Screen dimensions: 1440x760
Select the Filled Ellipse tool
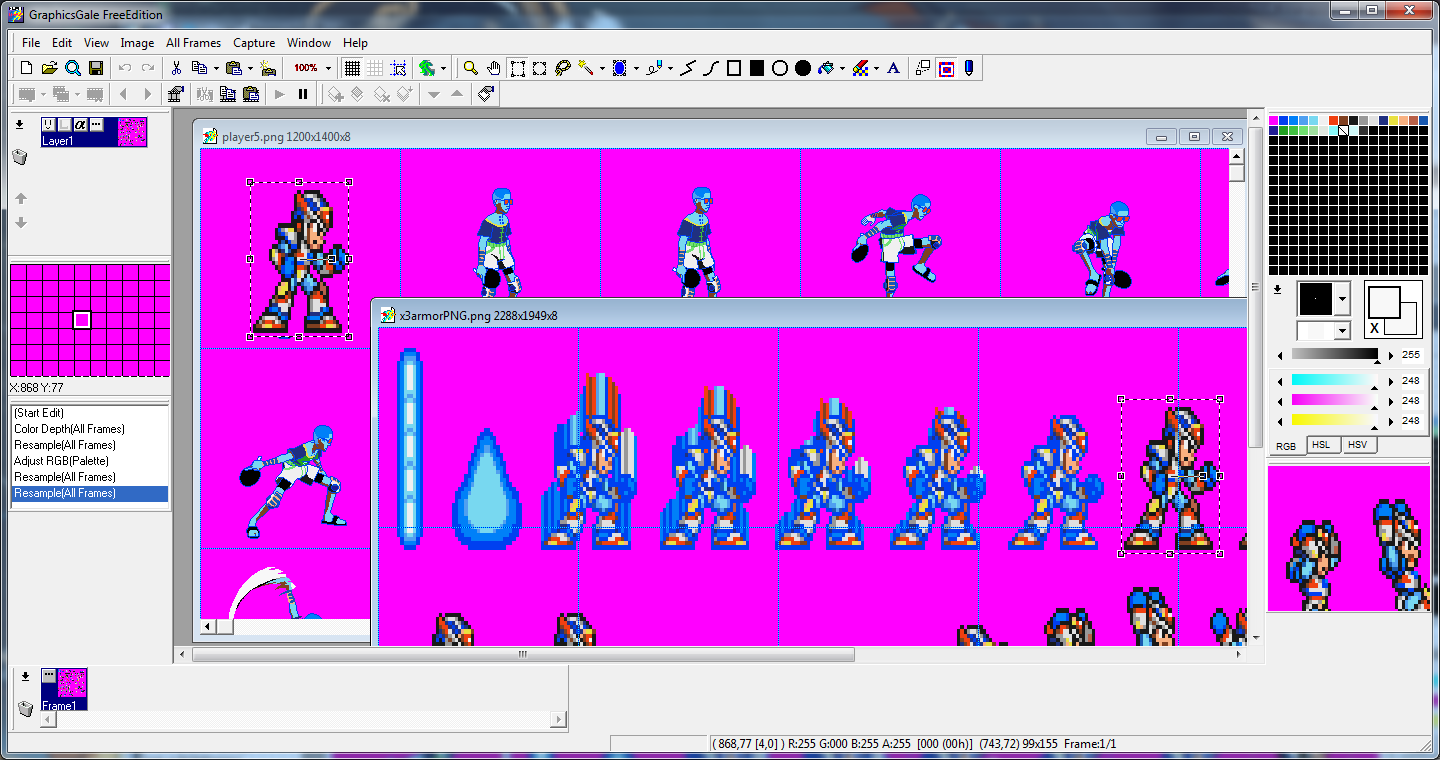click(803, 68)
